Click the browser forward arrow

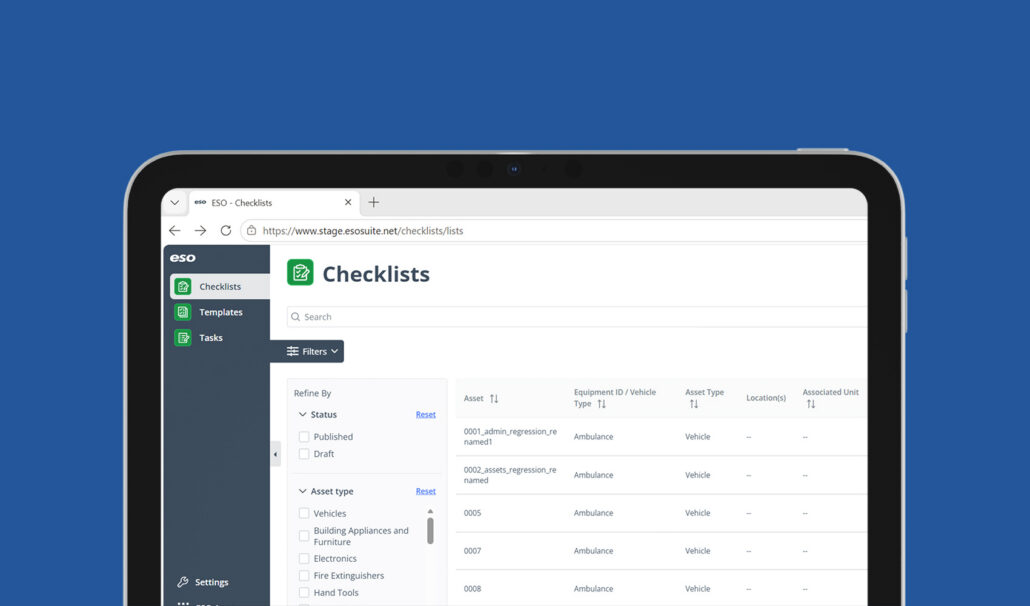pyautogui.click(x=200, y=230)
